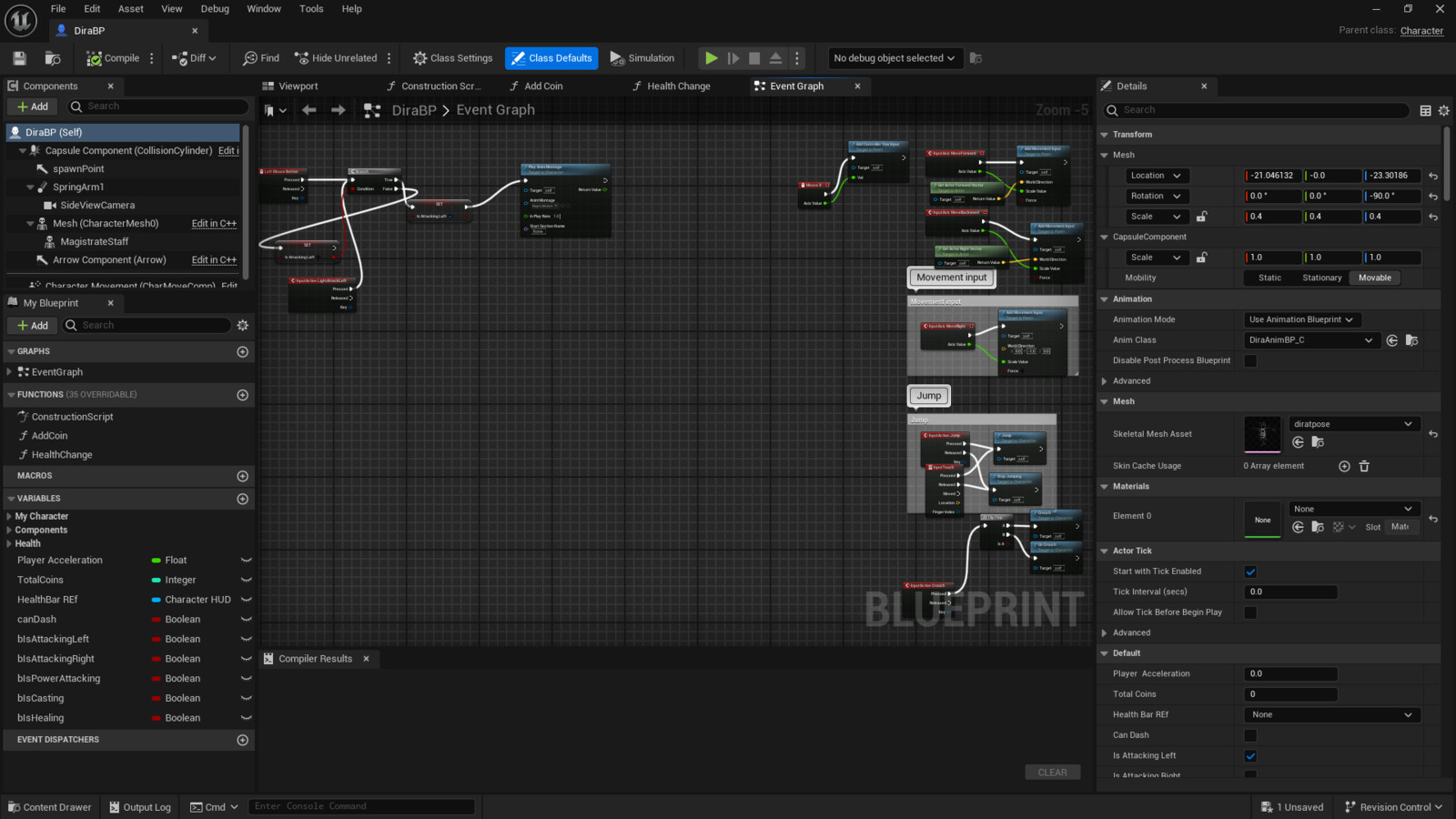Click Find in toolbar
Screen dimensions: 1456x819
click(x=261, y=58)
